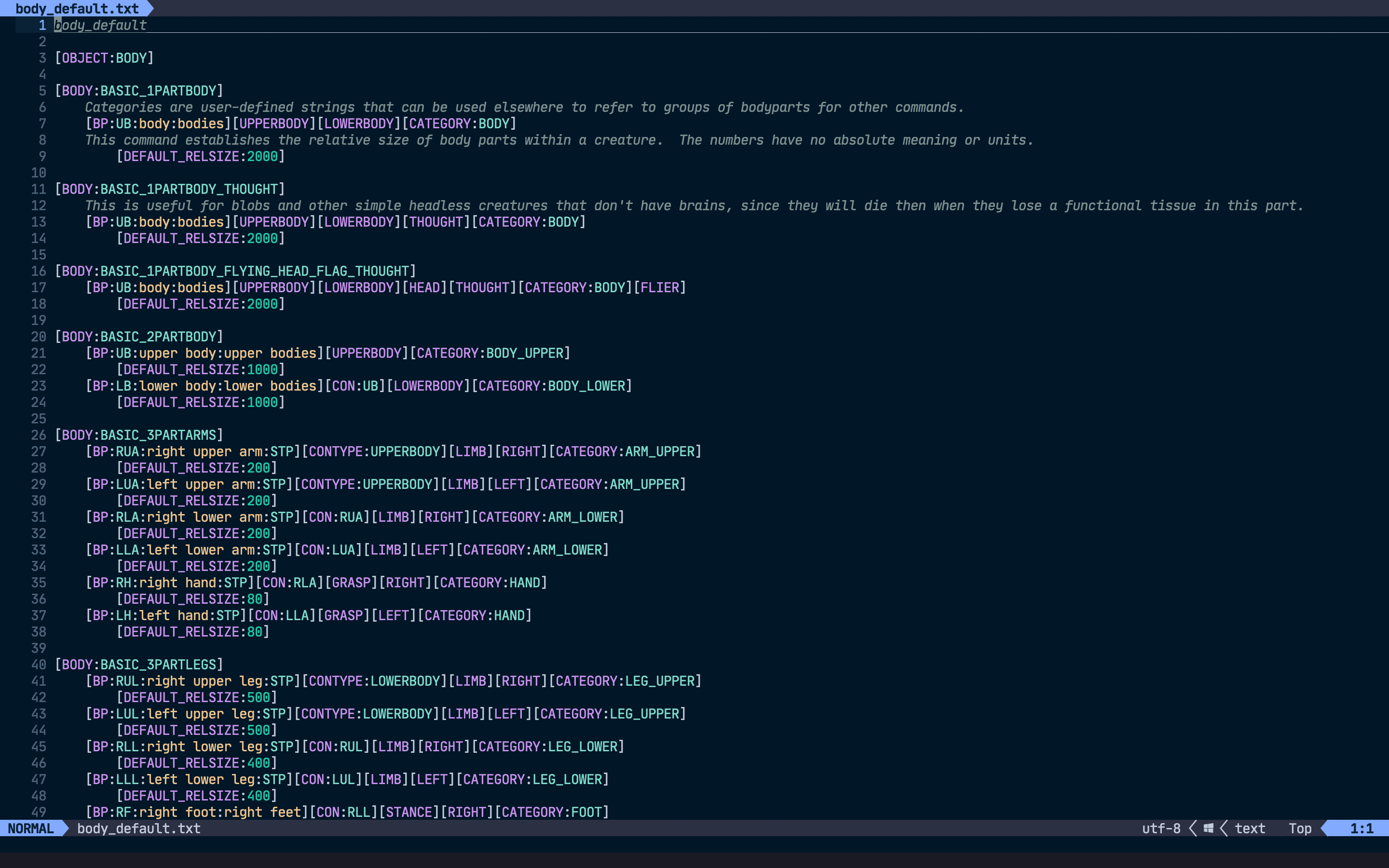
Task: Click [BODY:BASIC_2PARTBODY] on line 20
Action: pyautogui.click(x=139, y=337)
